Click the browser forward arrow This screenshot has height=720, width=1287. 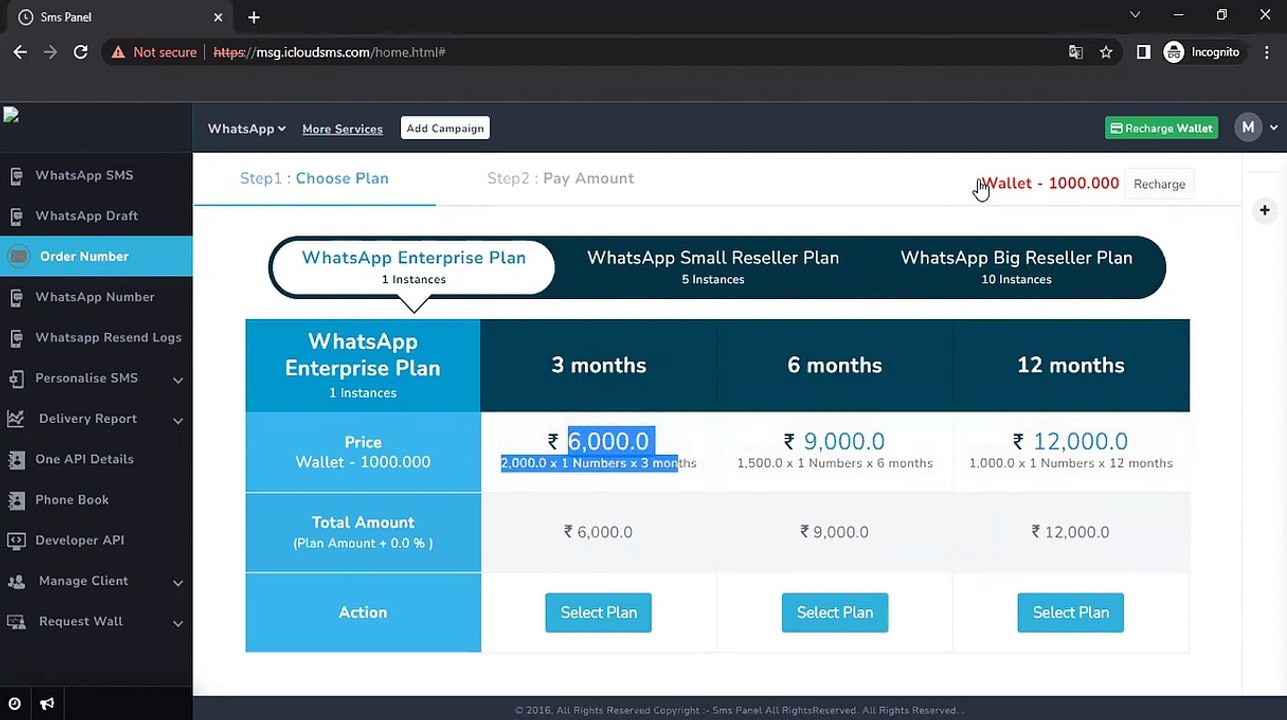(50, 52)
